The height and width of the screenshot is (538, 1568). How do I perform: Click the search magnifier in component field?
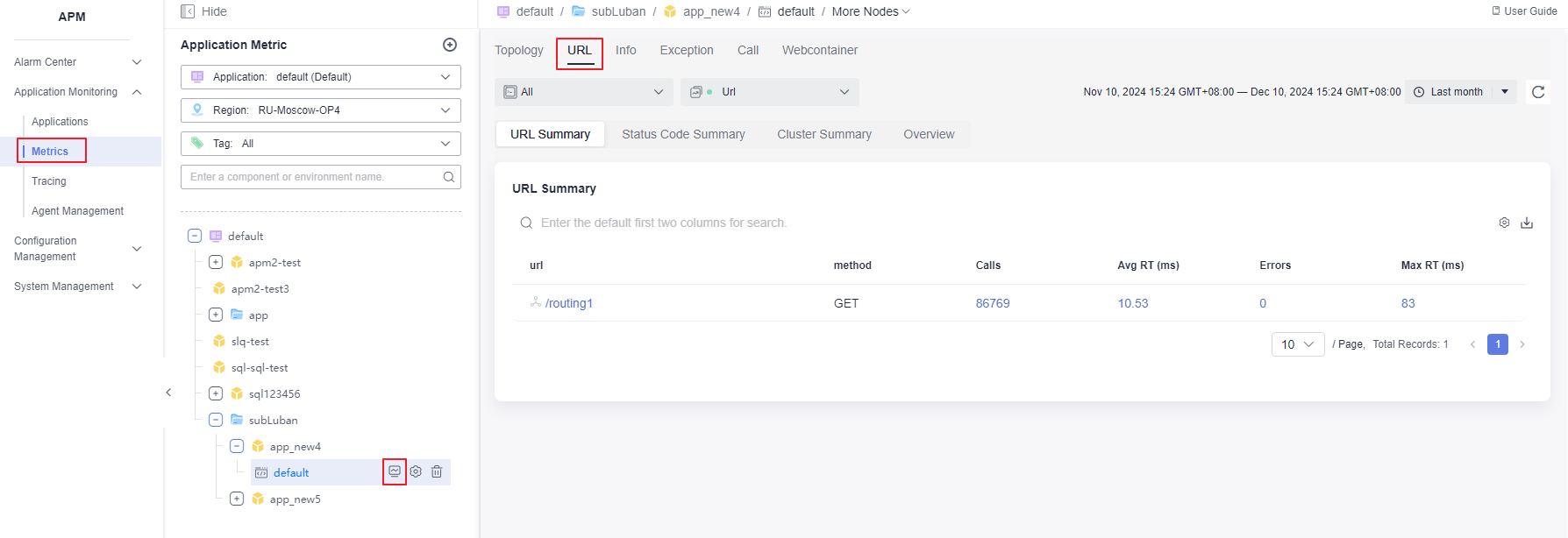[x=449, y=177]
